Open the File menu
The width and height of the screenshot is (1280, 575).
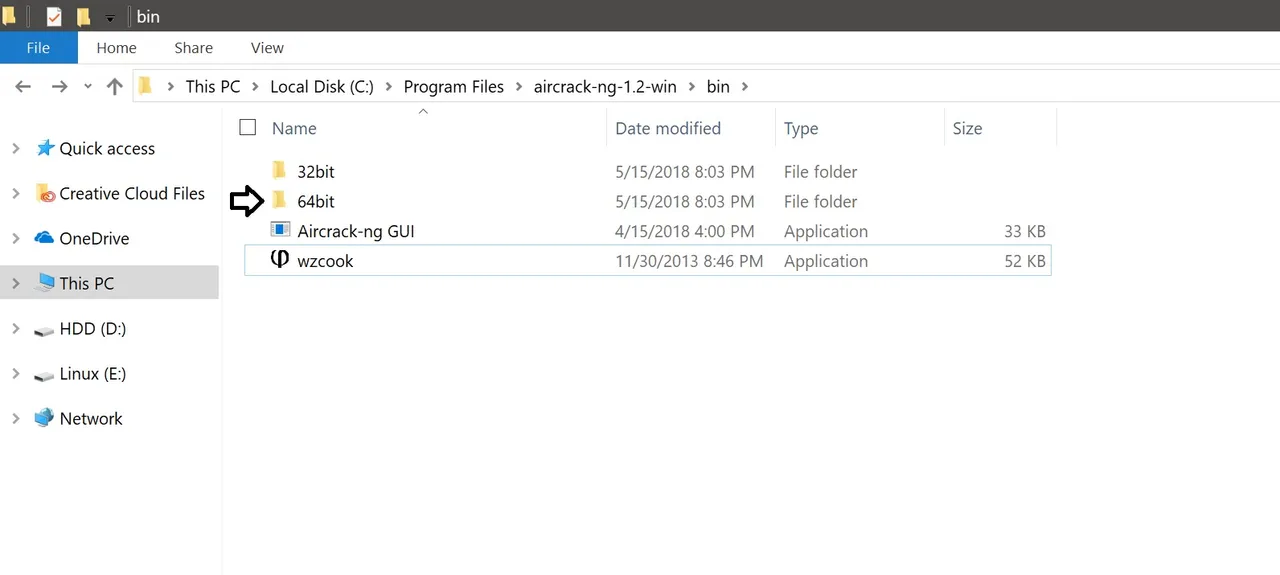38,48
